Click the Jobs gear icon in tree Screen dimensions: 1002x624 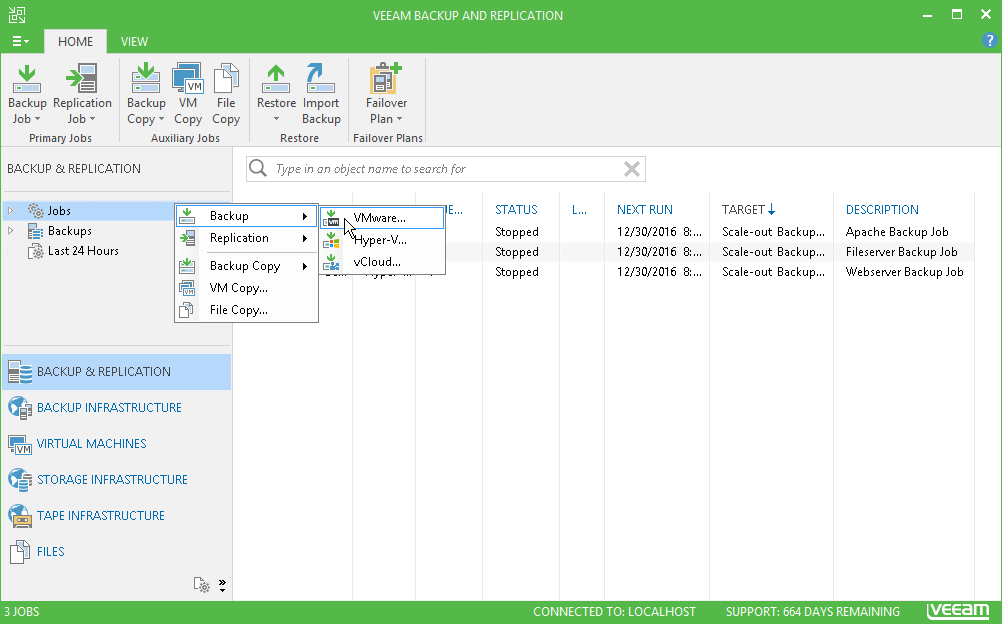pos(36,210)
